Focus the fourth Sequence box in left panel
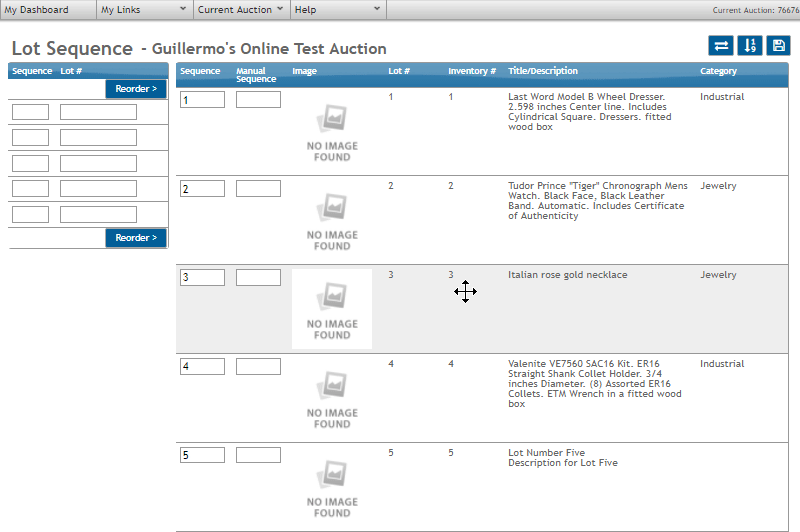Image resolution: width=800 pixels, height=532 pixels. point(31,189)
